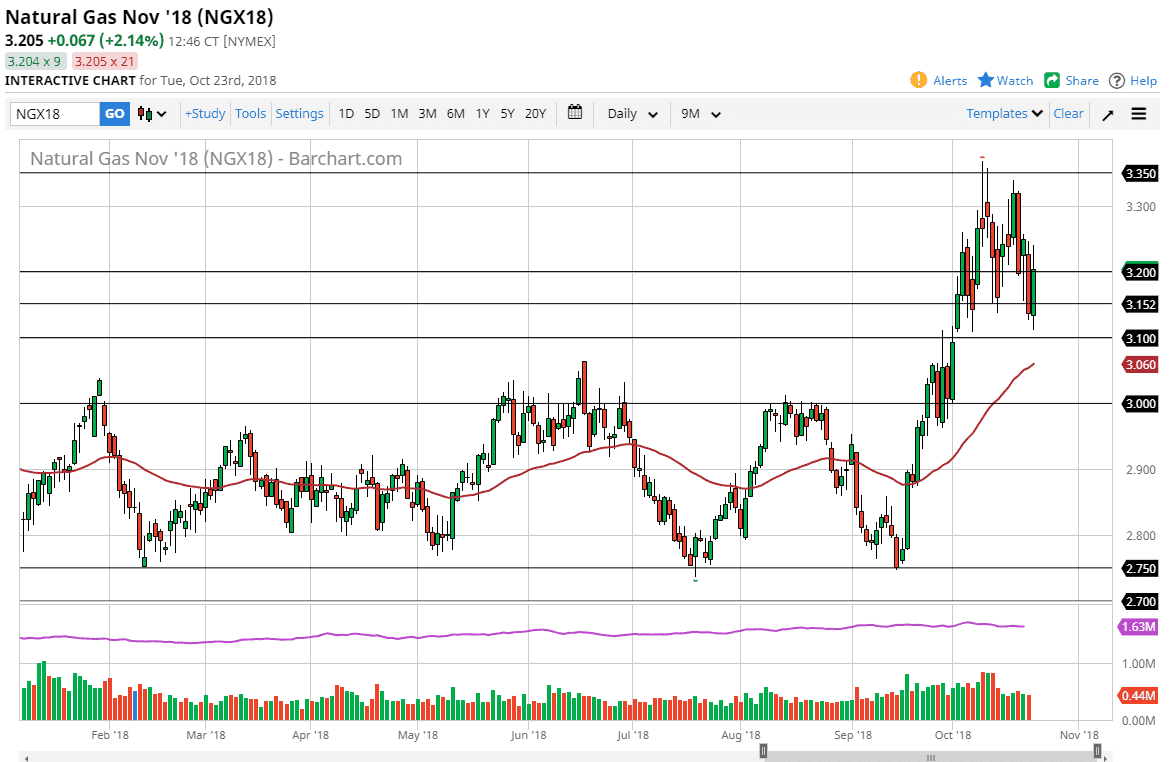Click the scrollbar left arrow
The height and width of the screenshot is (762, 1171).
[27, 758]
